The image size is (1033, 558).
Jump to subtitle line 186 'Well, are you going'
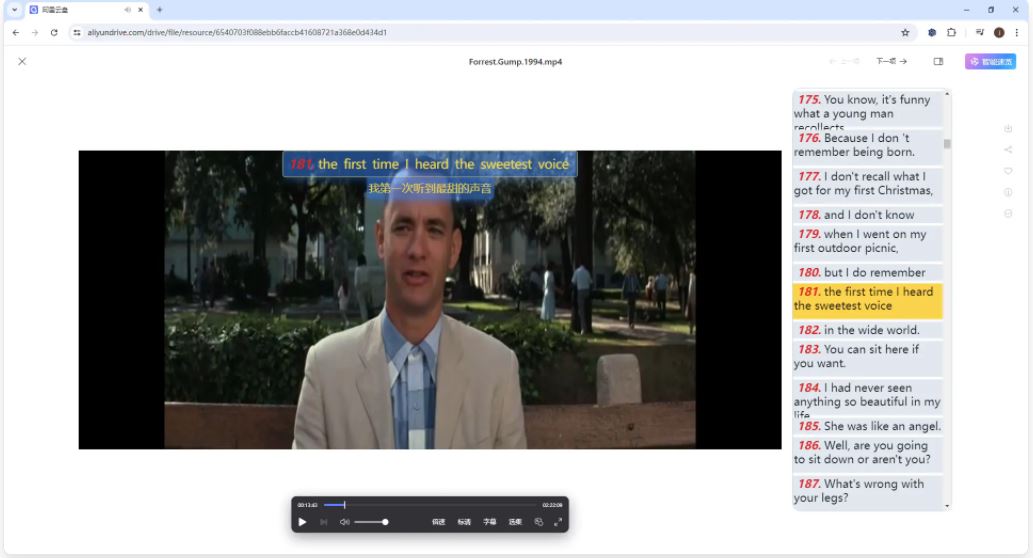pos(867,453)
